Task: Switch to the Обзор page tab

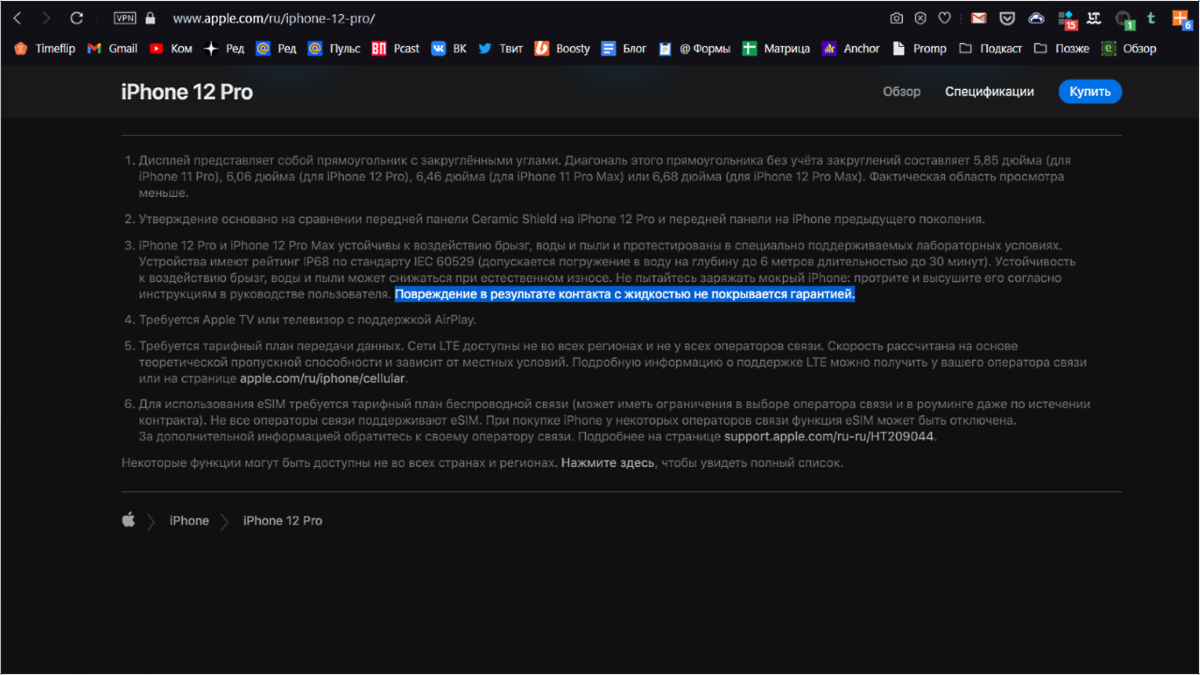Action: (901, 92)
